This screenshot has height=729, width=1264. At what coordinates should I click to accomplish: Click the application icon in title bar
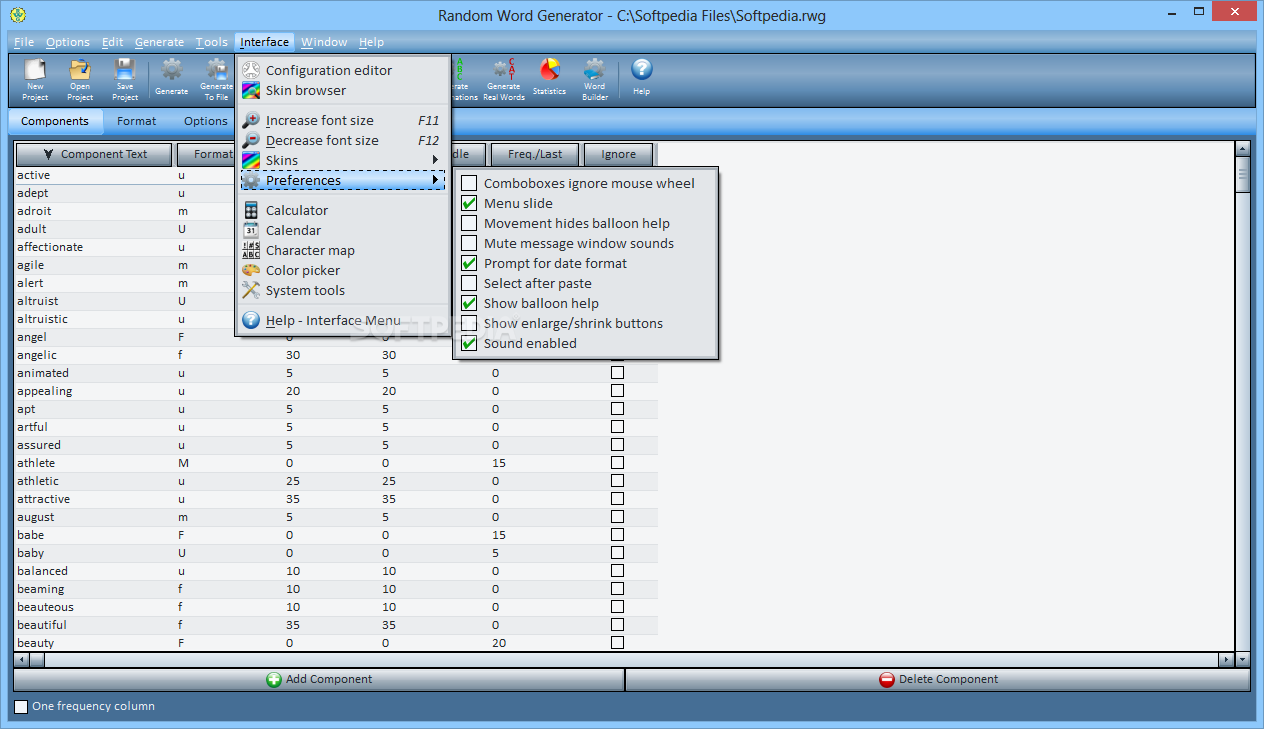16,15
